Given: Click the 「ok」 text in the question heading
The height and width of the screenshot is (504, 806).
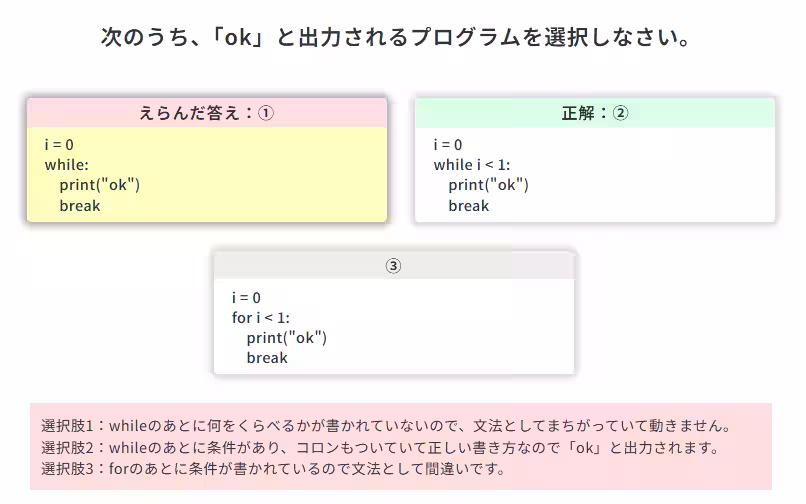Looking at the screenshot, I should click(x=239, y=38).
